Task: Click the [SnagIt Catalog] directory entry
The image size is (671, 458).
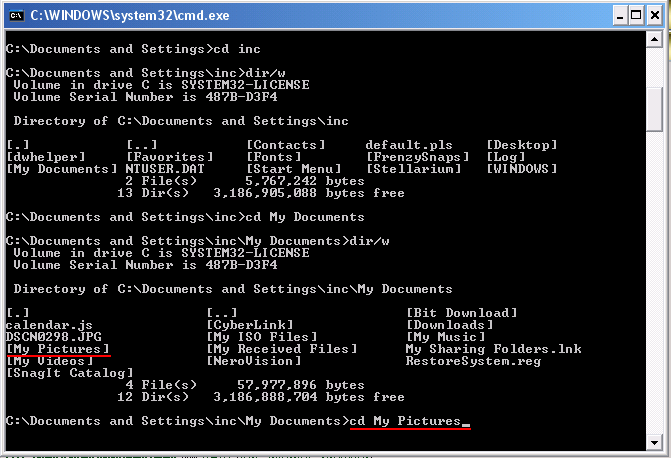Action: [70, 373]
